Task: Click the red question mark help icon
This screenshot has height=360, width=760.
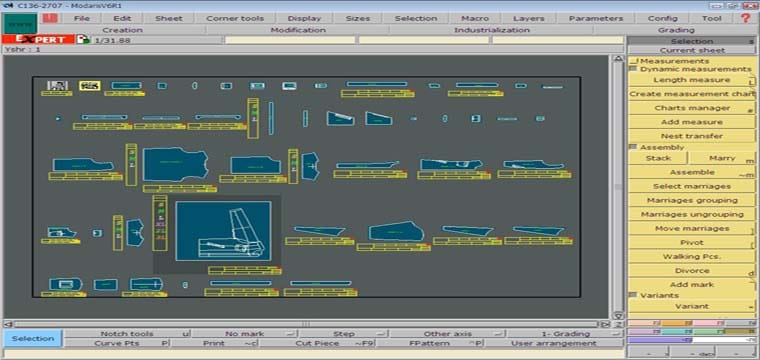Action: (746, 18)
